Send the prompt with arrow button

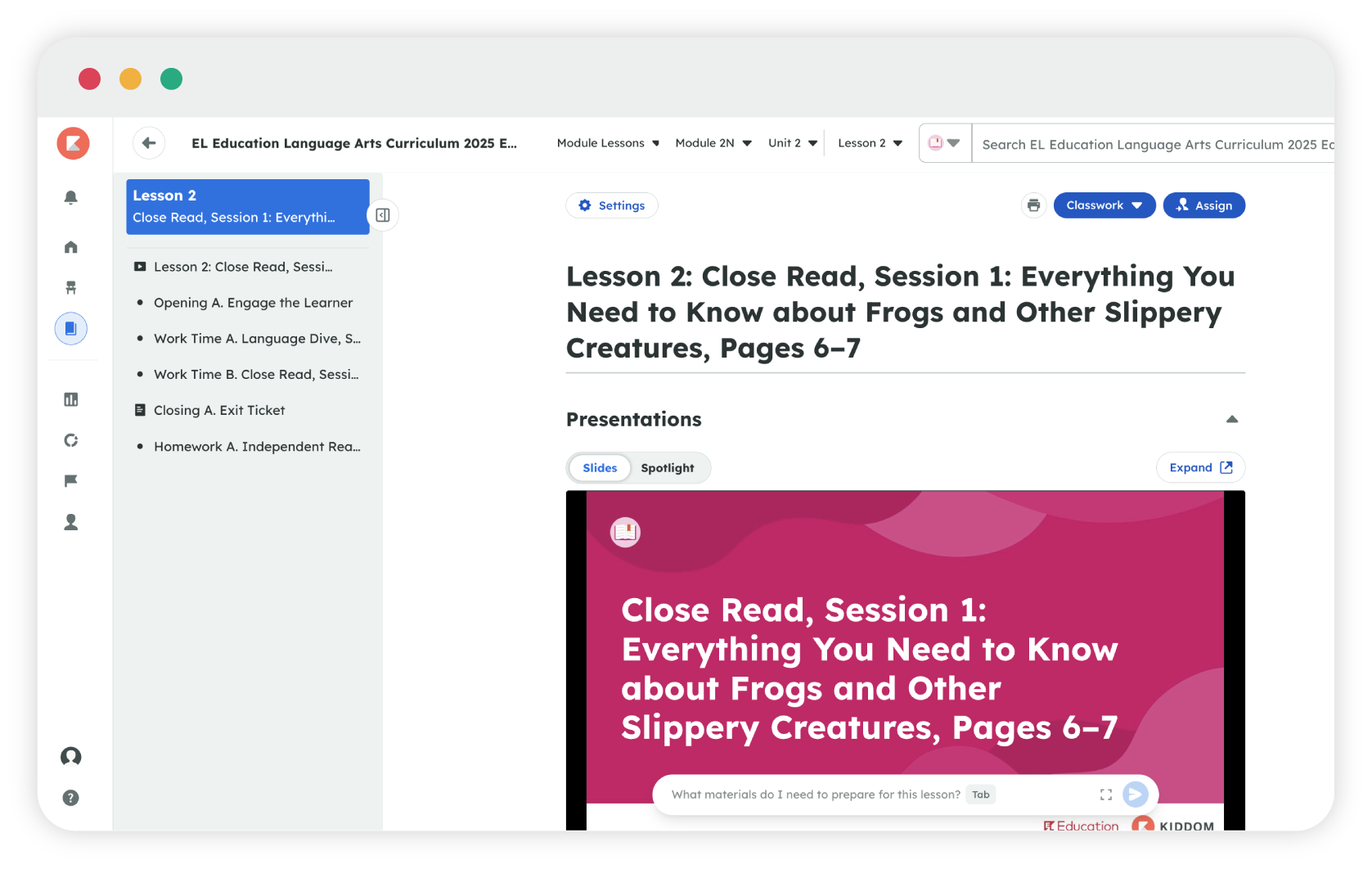pyautogui.click(x=1136, y=795)
